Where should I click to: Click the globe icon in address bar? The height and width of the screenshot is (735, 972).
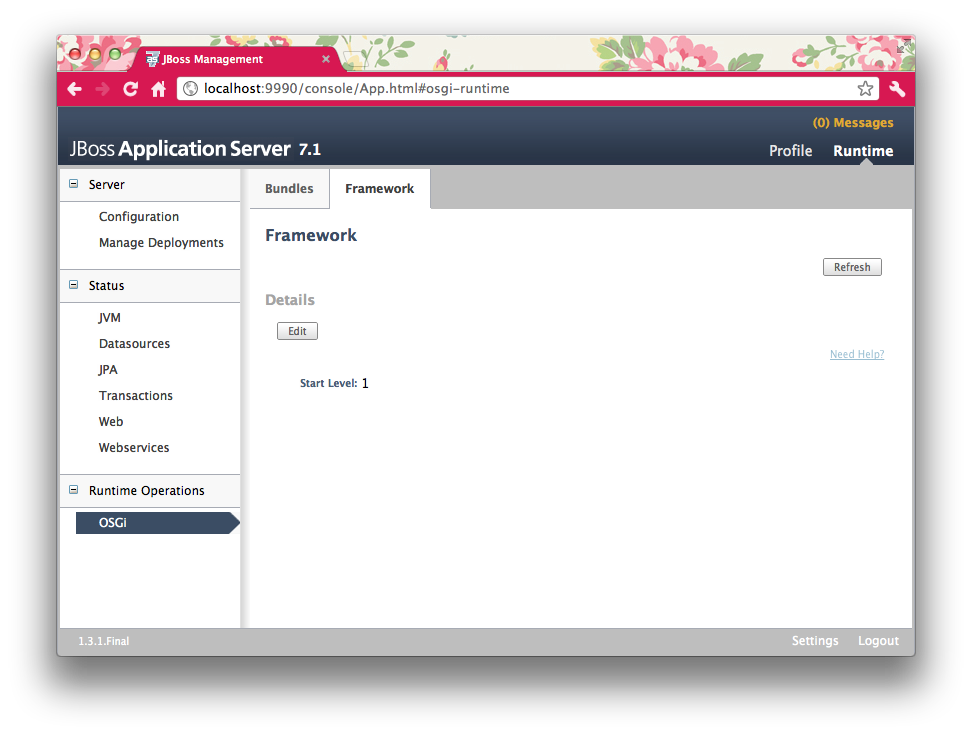(x=190, y=89)
